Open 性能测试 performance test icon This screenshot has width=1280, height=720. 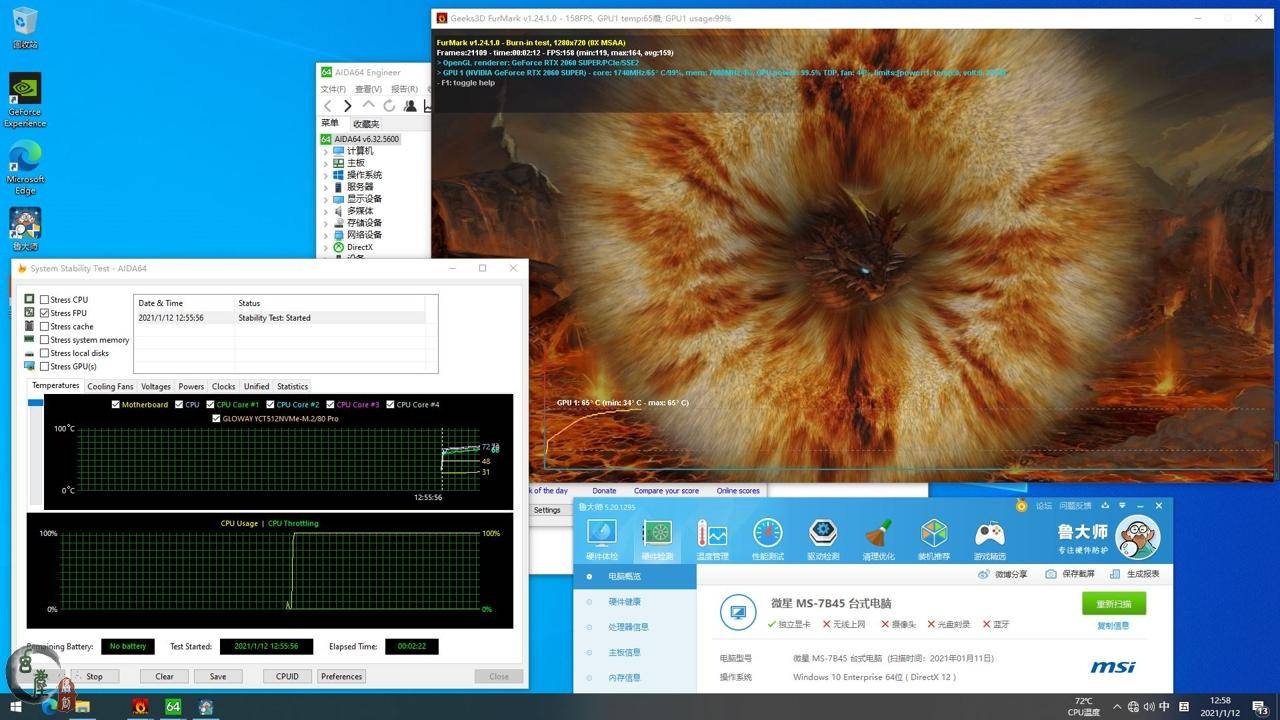point(767,539)
